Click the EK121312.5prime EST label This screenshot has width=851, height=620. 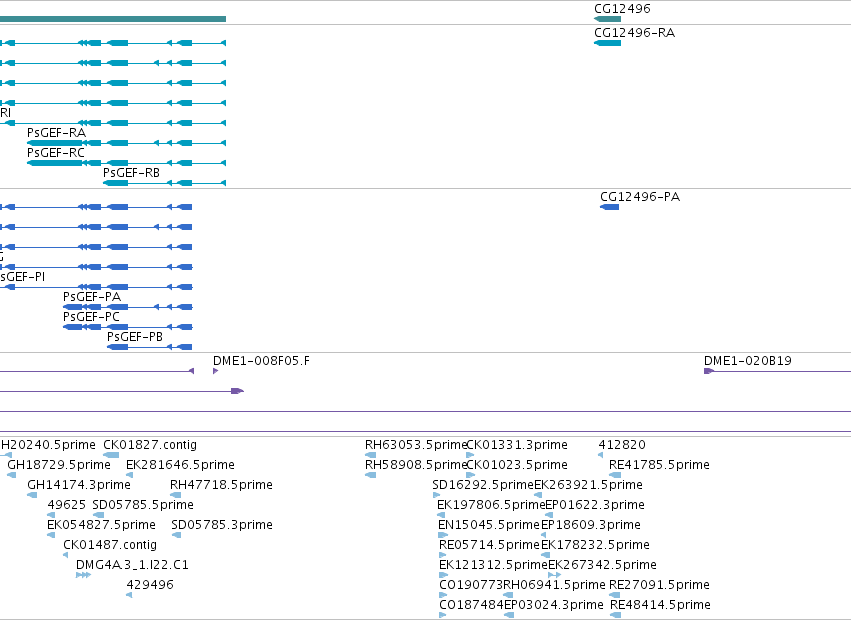click(493, 565)
